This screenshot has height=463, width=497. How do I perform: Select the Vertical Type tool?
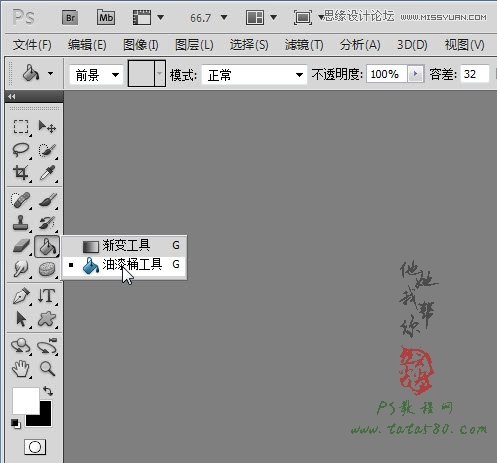click(47, 296)
